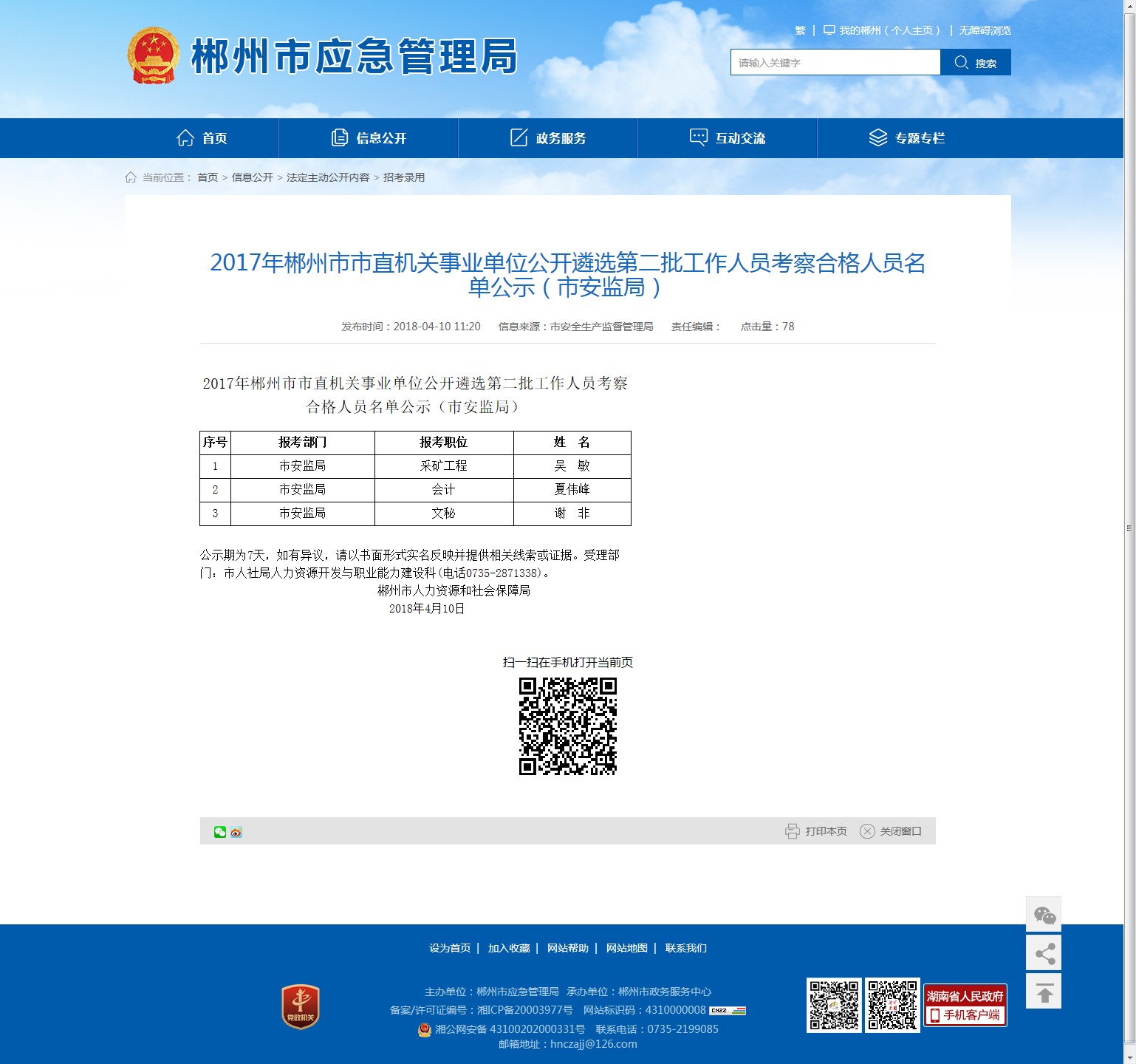
Task: Click the breadcrumb home icon
Action: point(131,177)
